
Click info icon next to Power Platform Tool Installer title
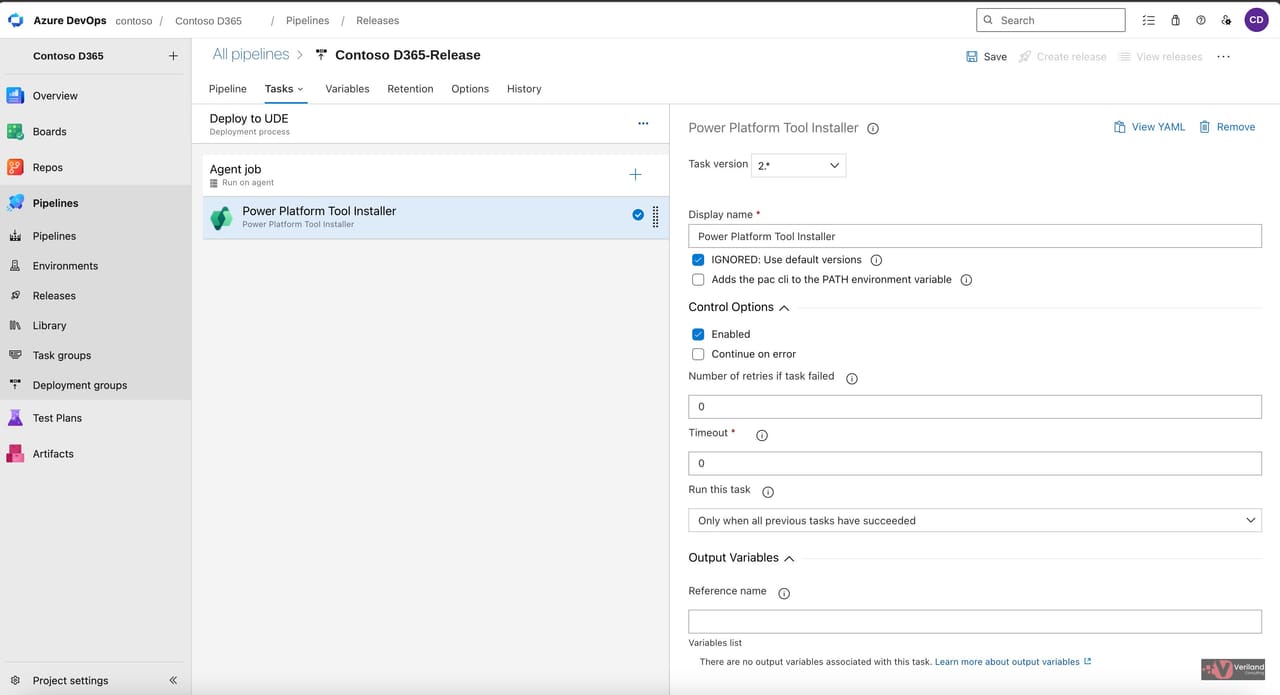pos(873,128)
